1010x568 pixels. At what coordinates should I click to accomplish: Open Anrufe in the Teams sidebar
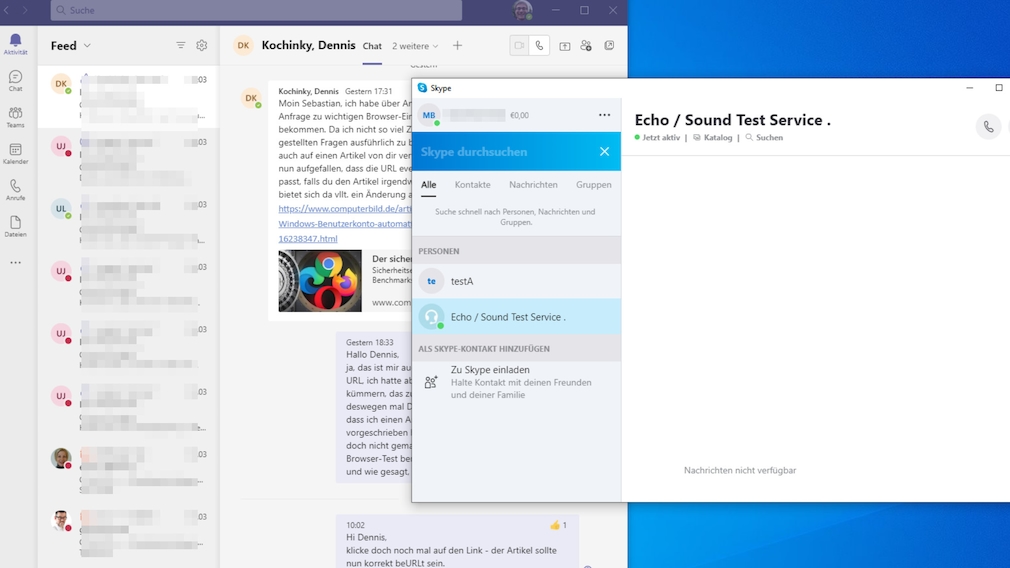coord(15,190)
